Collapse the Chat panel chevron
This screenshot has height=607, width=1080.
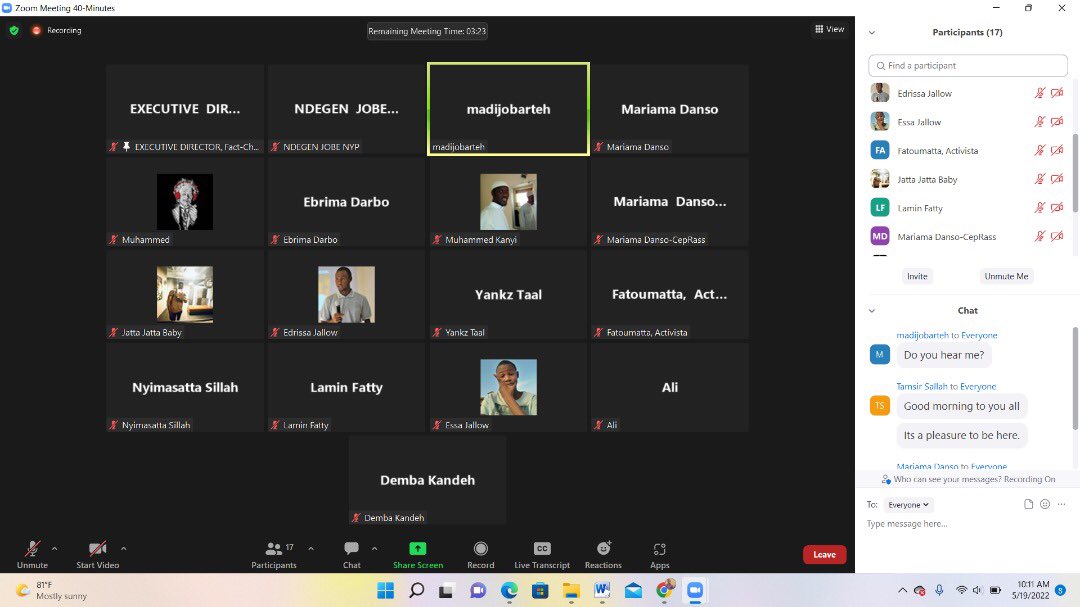872,311
